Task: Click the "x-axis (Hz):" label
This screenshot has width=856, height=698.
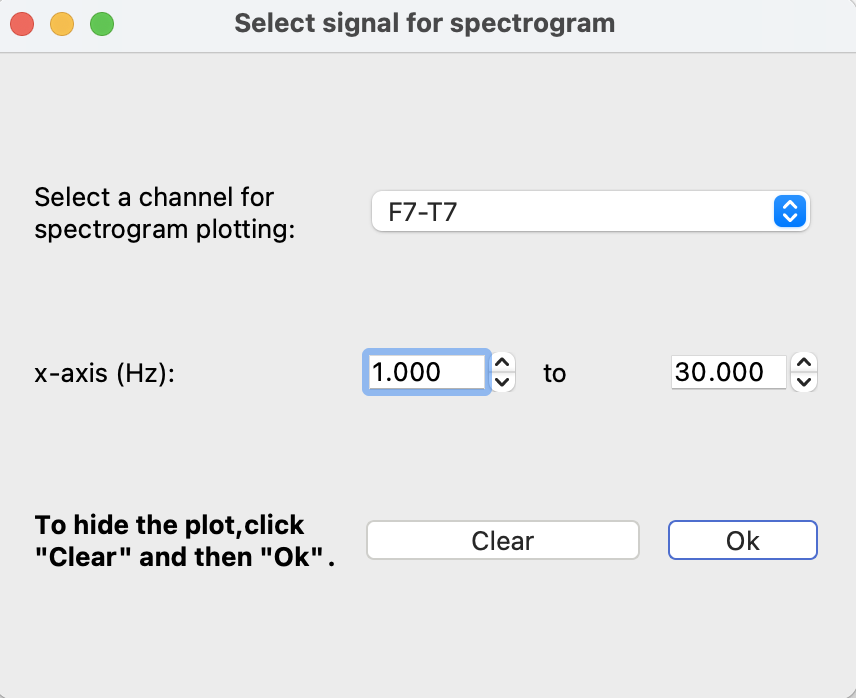Action: [105, 373]
